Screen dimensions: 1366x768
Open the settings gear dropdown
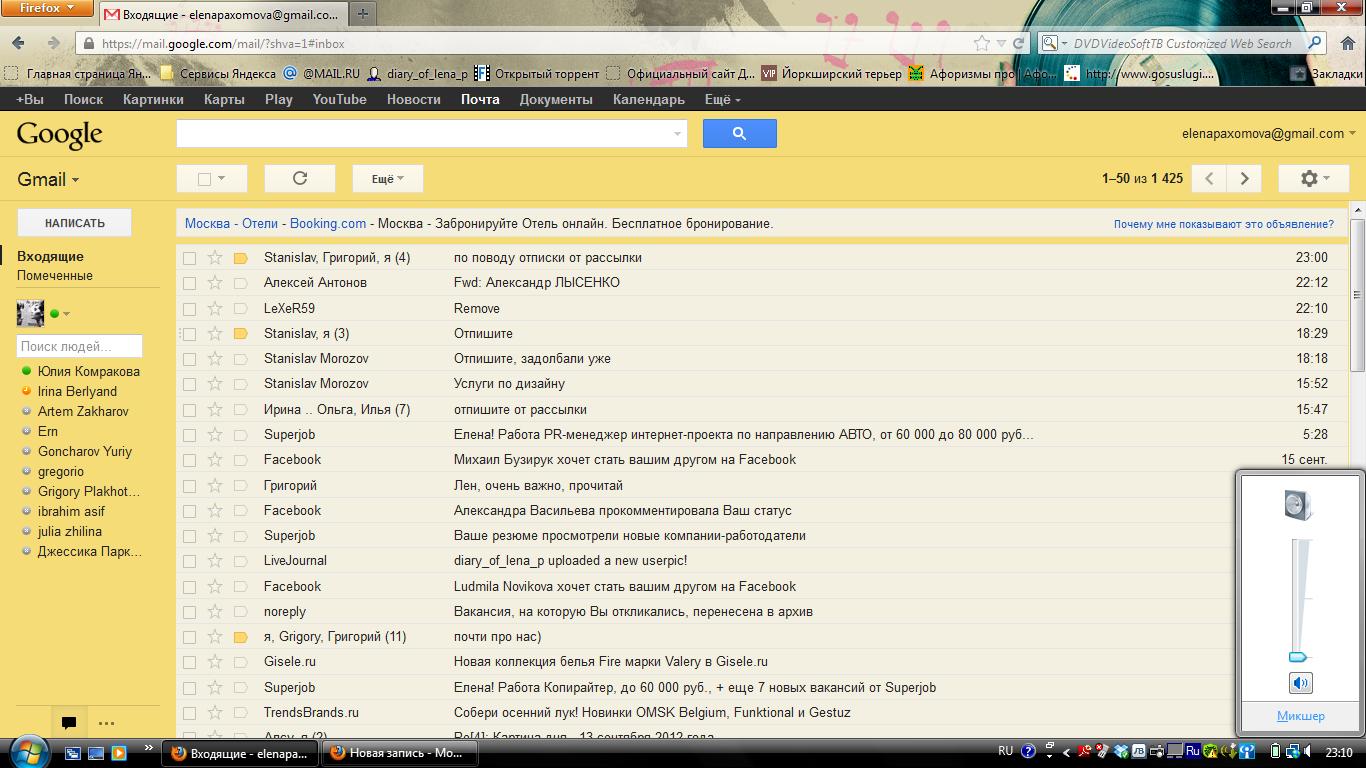1314,178
